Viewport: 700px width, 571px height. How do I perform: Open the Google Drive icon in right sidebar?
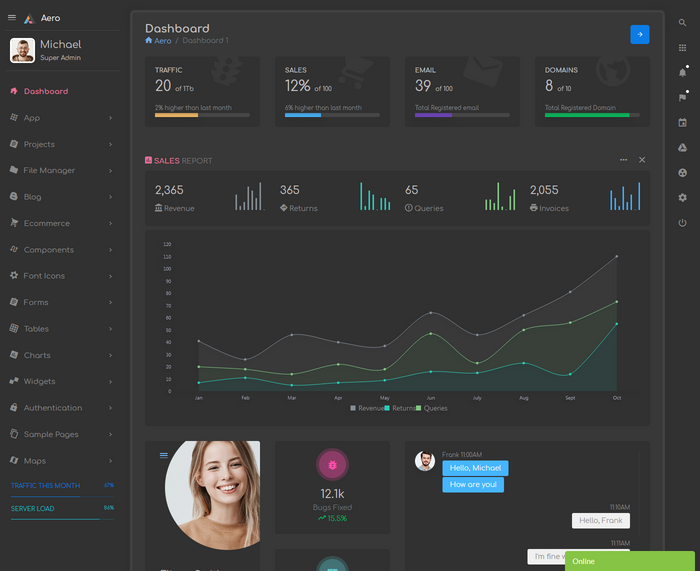pyautogui.click(x=682, y=147)
